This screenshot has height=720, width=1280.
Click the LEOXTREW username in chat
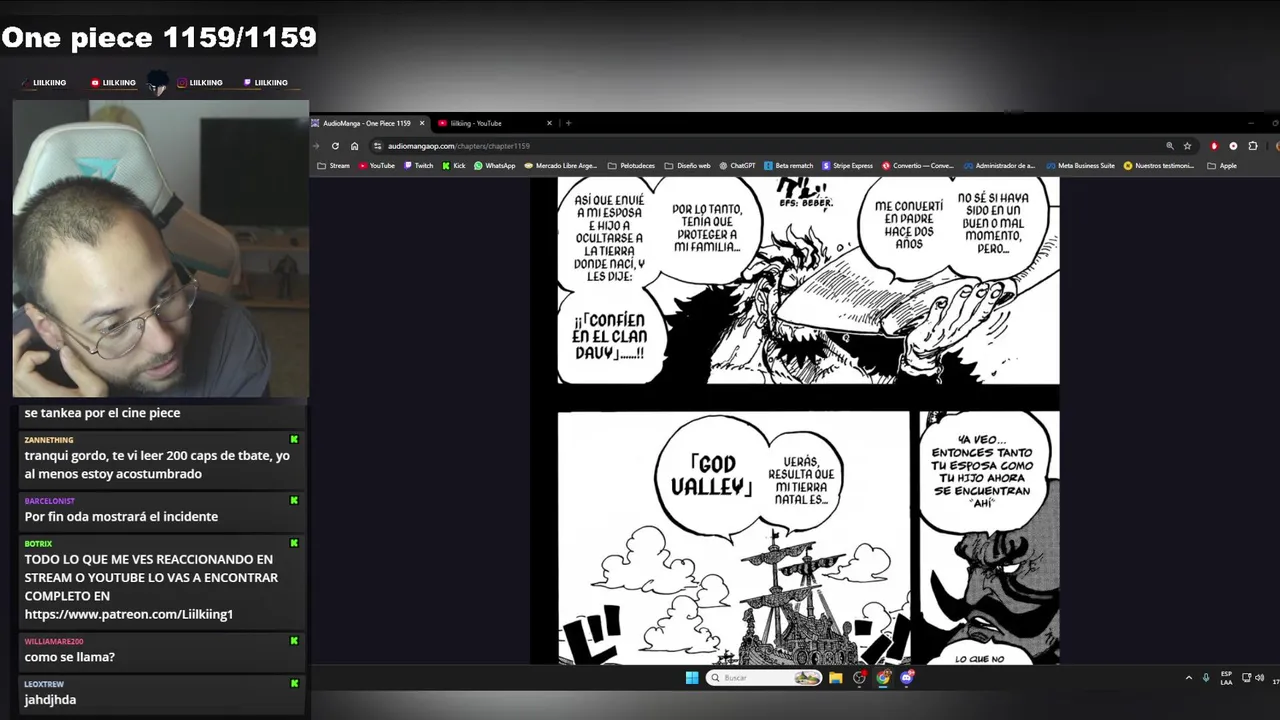(x=44, y=684)
